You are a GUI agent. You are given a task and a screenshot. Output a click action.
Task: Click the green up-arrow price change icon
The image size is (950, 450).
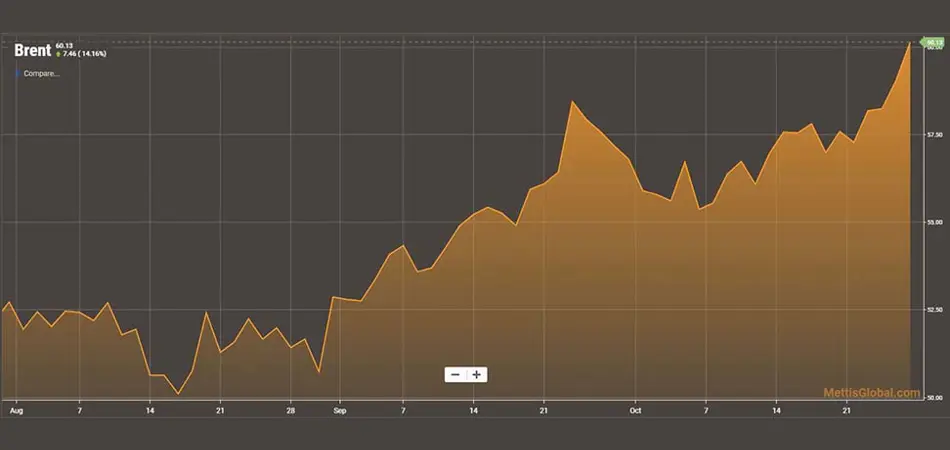[58, 54]
